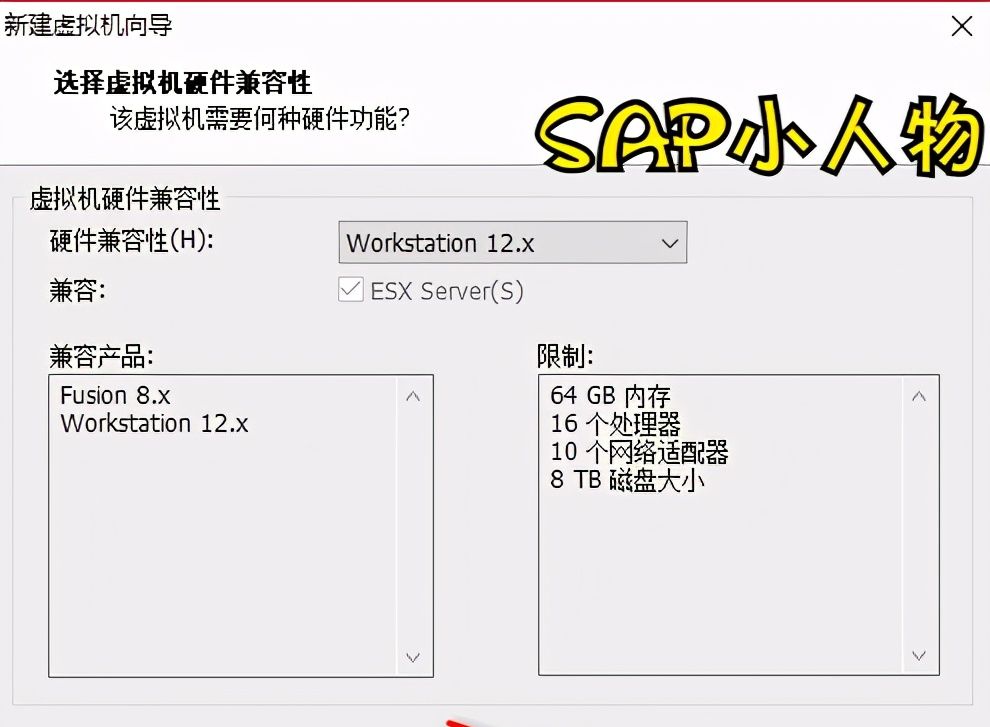Close the 新建虚拟机向导 dialog

pyautogui.click(x=961, y=25)
